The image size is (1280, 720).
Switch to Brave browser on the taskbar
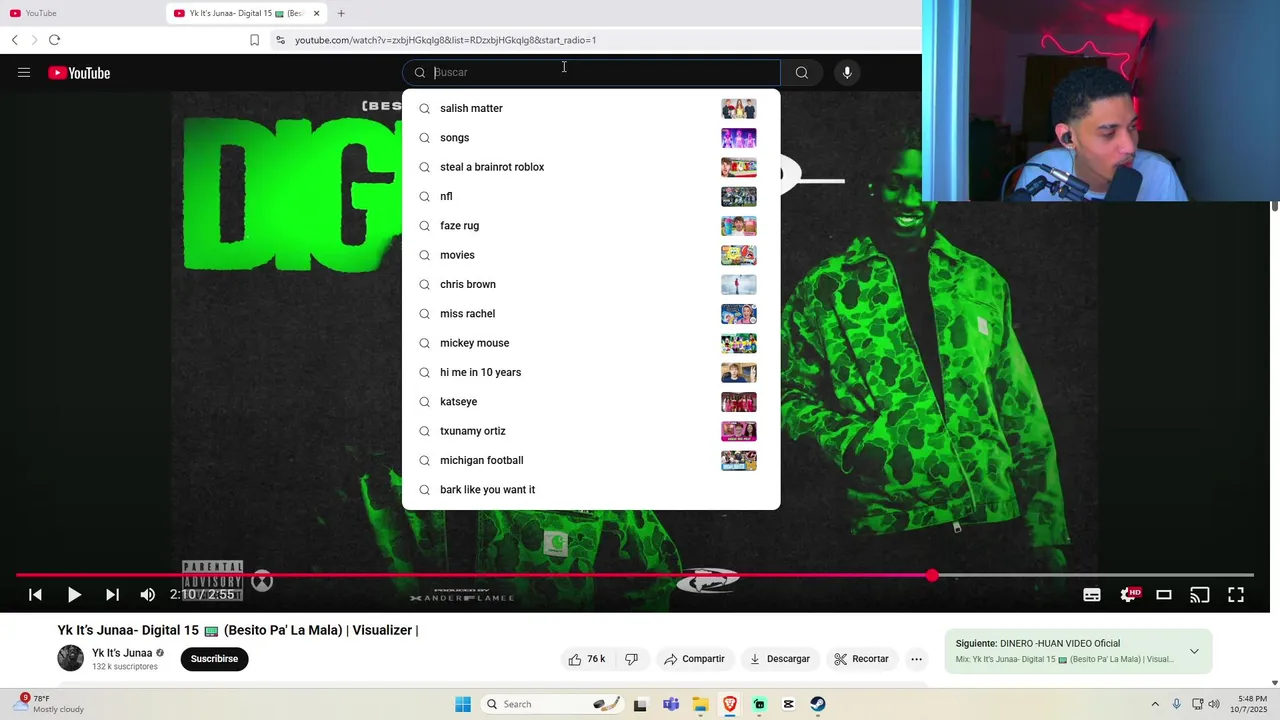[x=730, y=704]
